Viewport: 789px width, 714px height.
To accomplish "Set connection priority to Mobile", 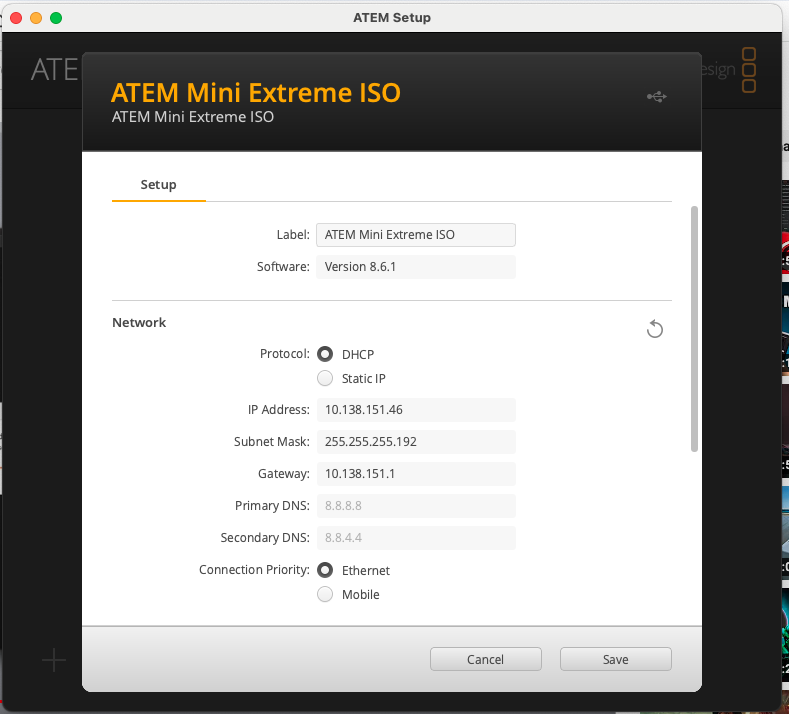I will [325, 594].
